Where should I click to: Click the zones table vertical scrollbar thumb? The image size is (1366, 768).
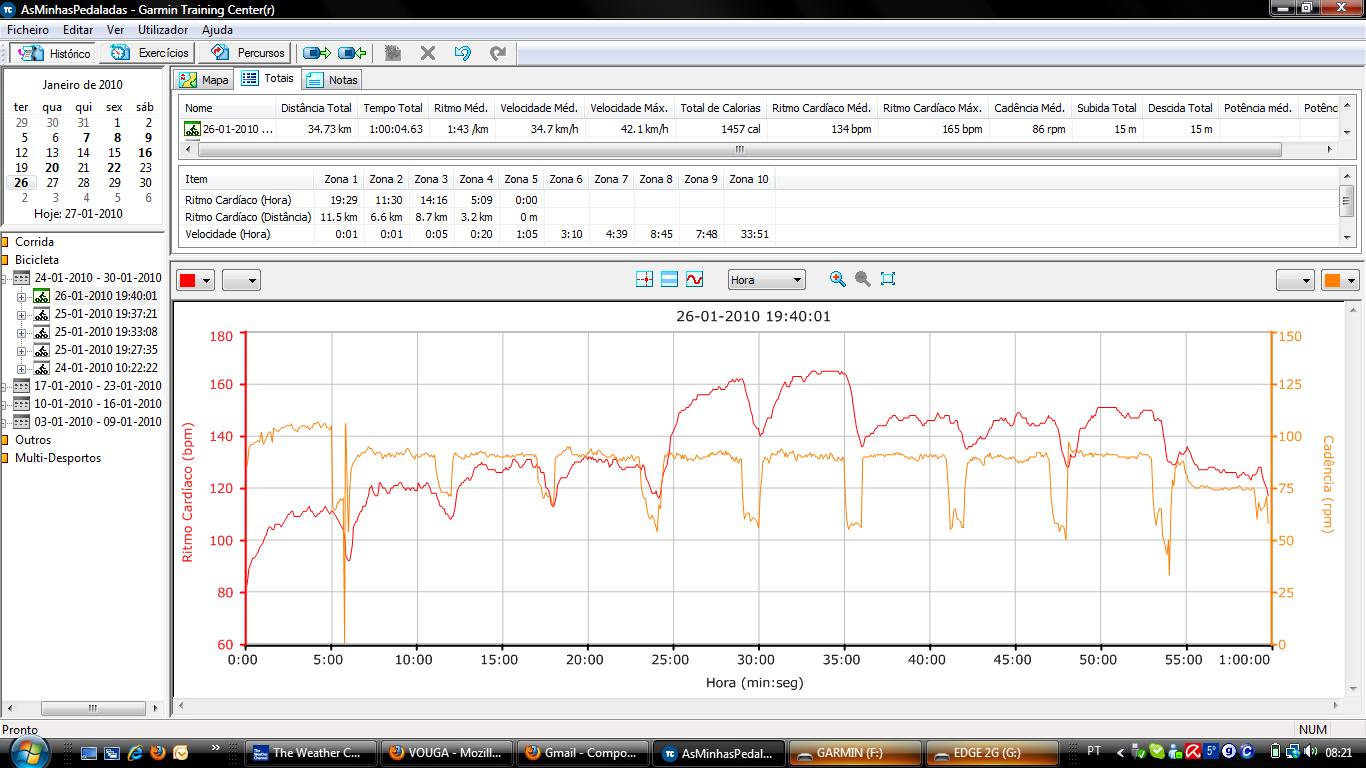click(1347, 200)
